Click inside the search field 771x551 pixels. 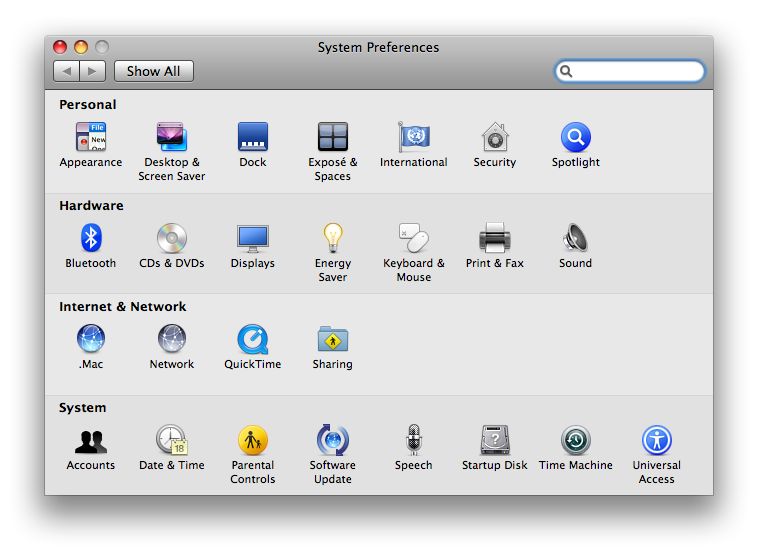(x=630, y=71)
